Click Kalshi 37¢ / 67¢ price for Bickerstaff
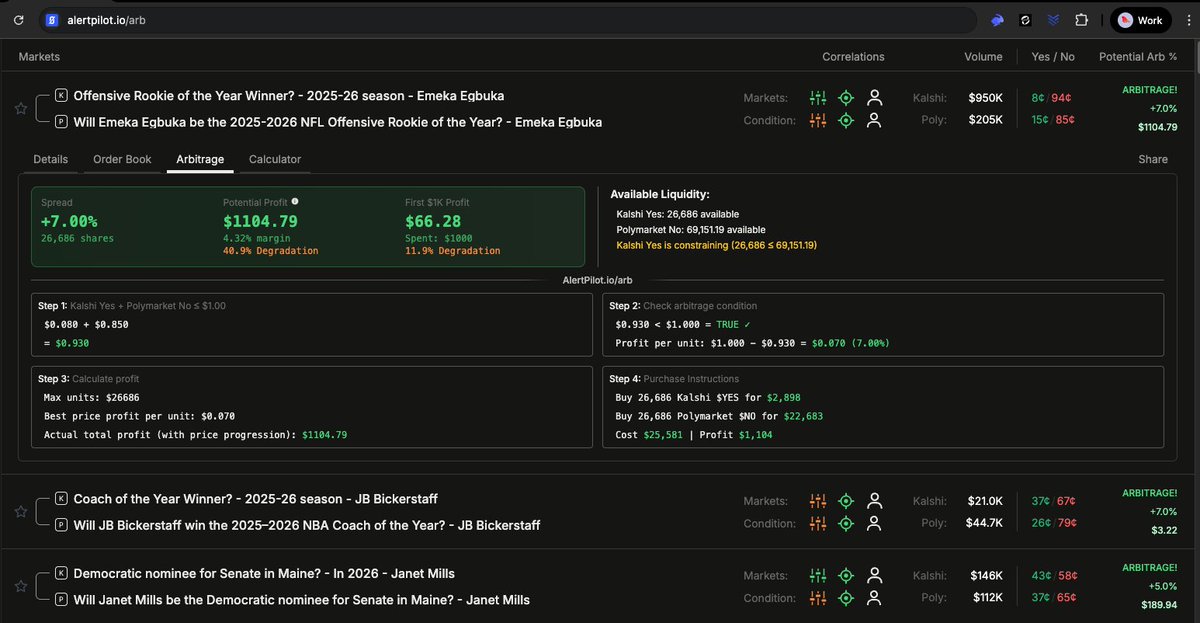 pyautogui.click(x=1053, y=501)
